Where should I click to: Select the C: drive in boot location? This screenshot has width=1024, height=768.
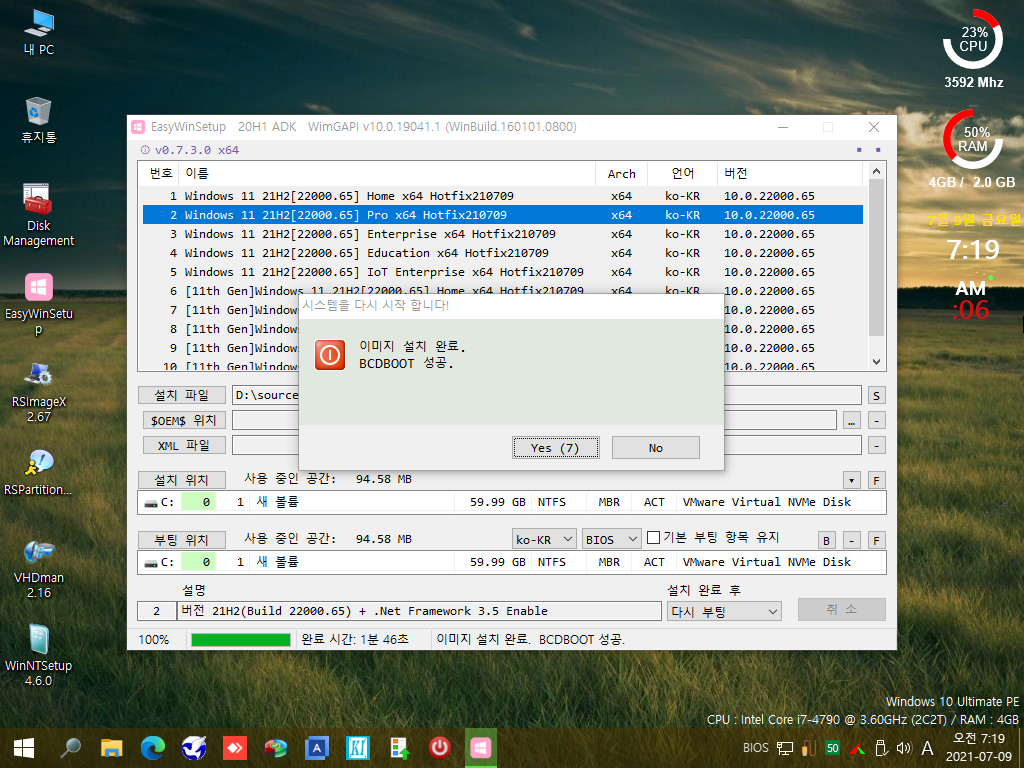[511, 562]
